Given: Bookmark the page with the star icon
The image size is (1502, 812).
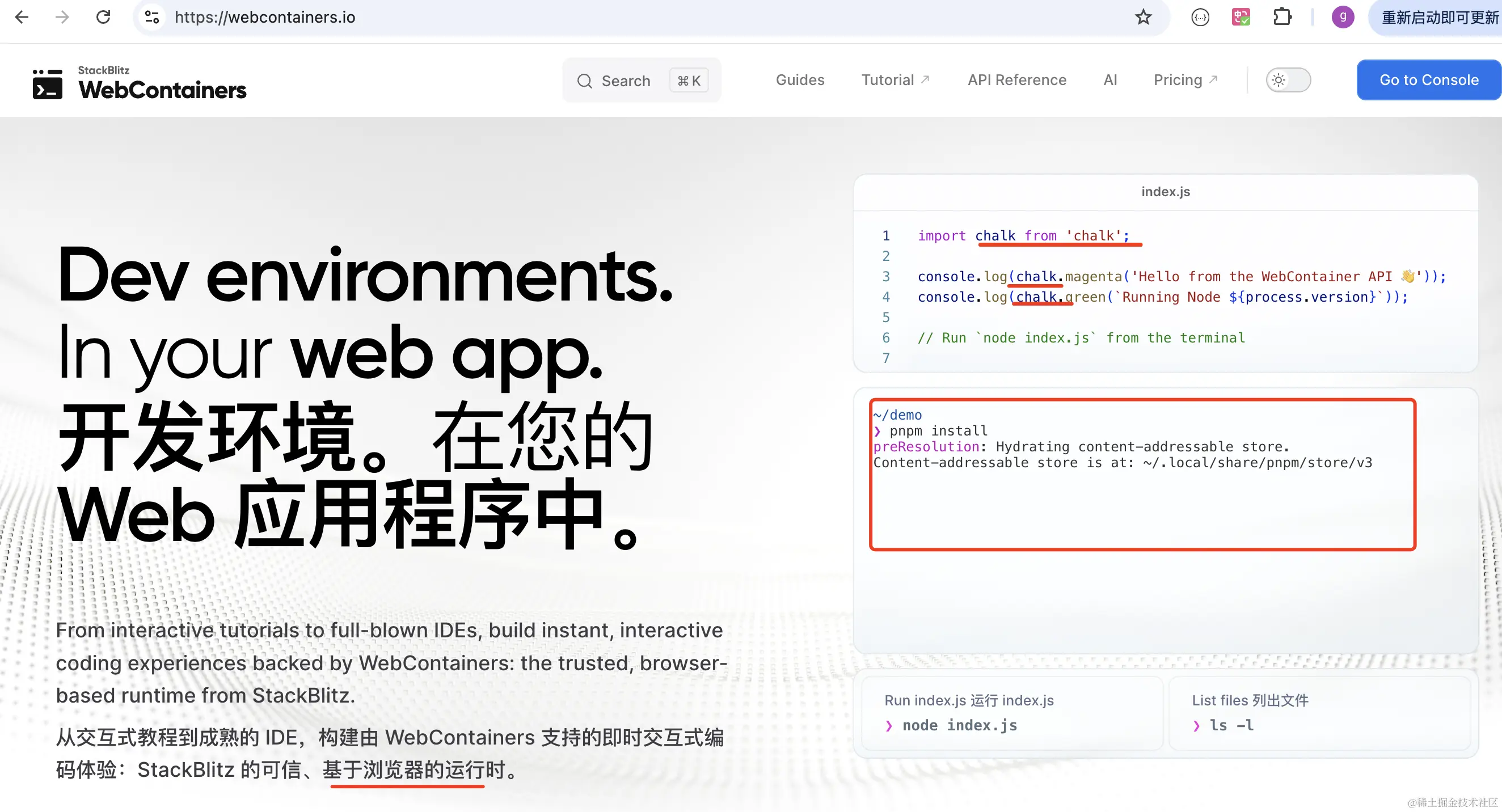Looking at the screenshot, I should point(1144,17).
